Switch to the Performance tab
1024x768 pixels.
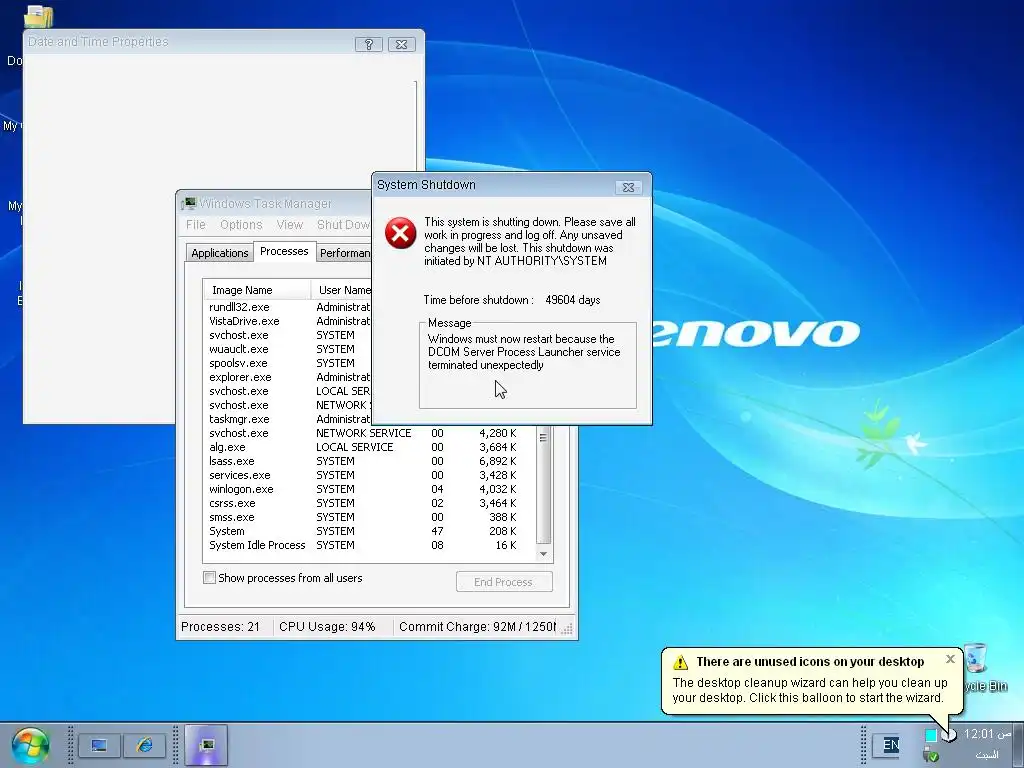point(344,253)
